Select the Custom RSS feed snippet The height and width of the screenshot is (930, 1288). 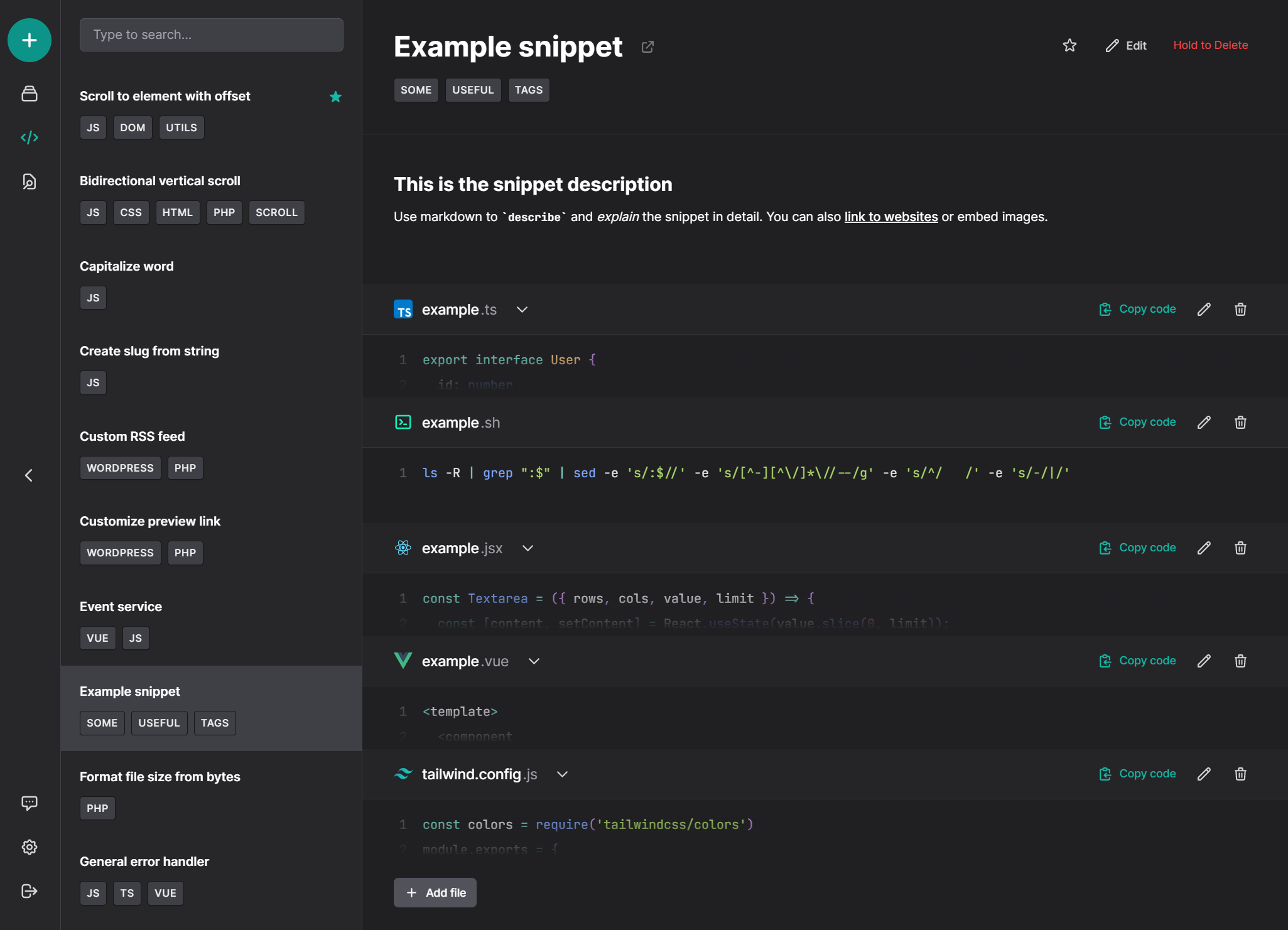coord(133,436)
